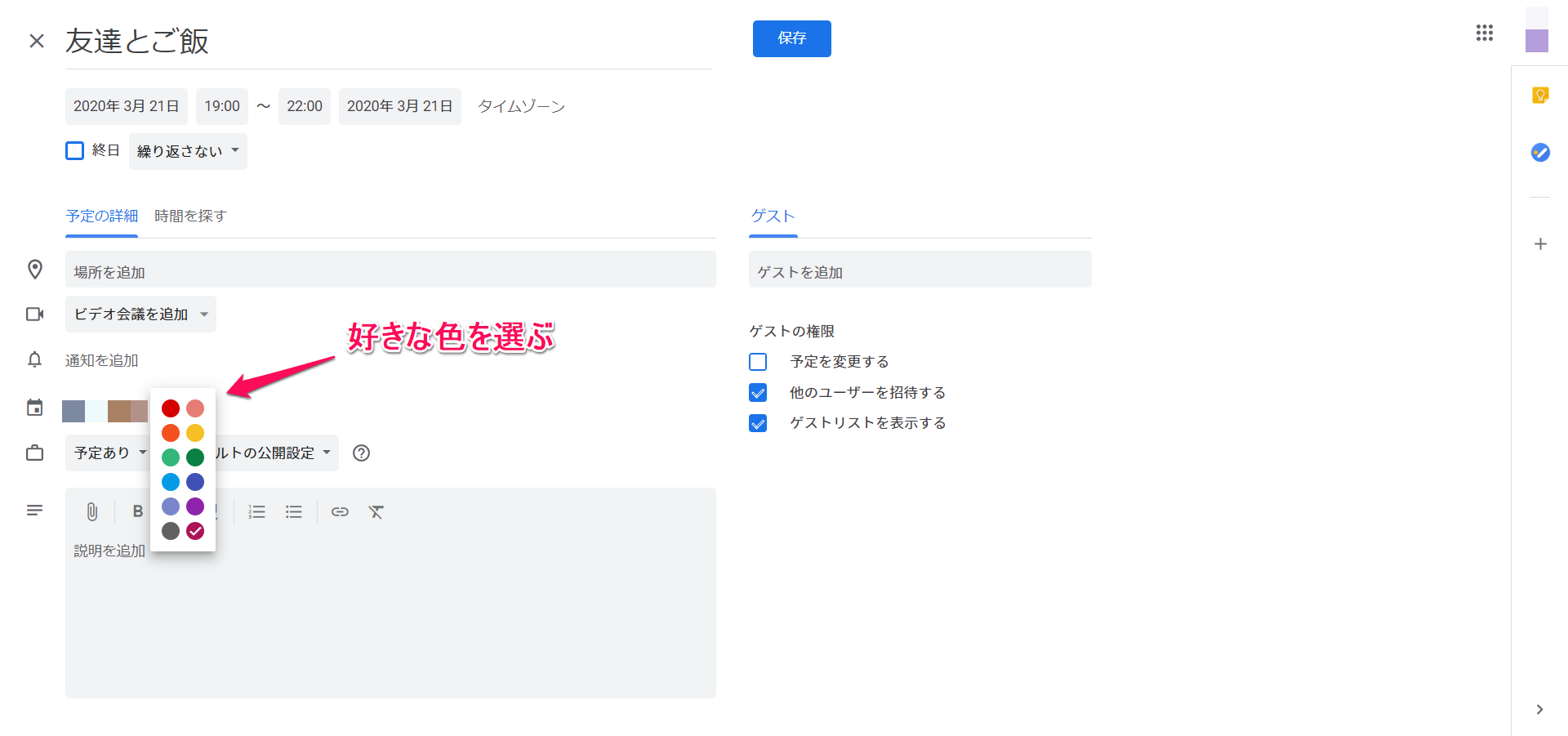The width and height of the screenshot is (1568, 736).
Task: Open the end date 2020年 3月 21日 picker
Action: (400, 106)
